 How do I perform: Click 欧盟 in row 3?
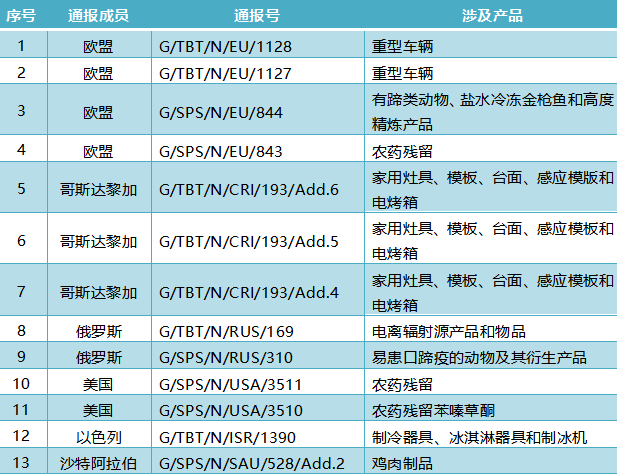tap(98, 113)
